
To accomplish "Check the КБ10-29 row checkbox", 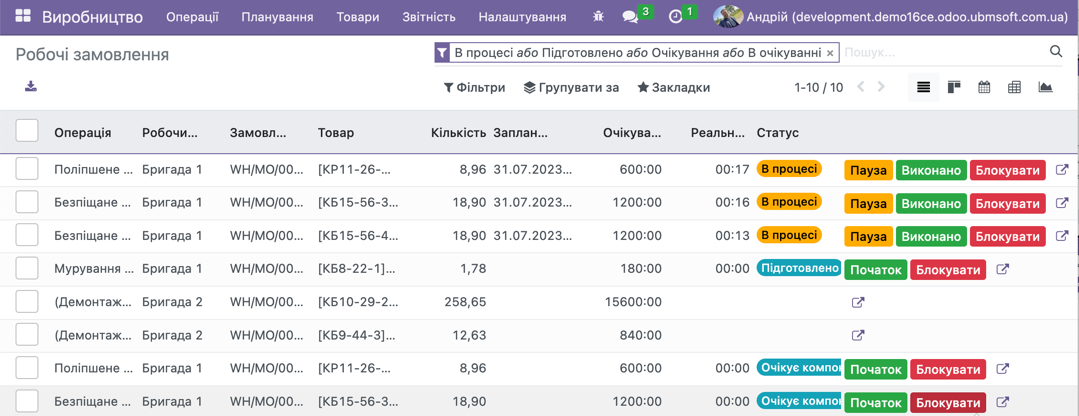I will (x=27, y=301).
